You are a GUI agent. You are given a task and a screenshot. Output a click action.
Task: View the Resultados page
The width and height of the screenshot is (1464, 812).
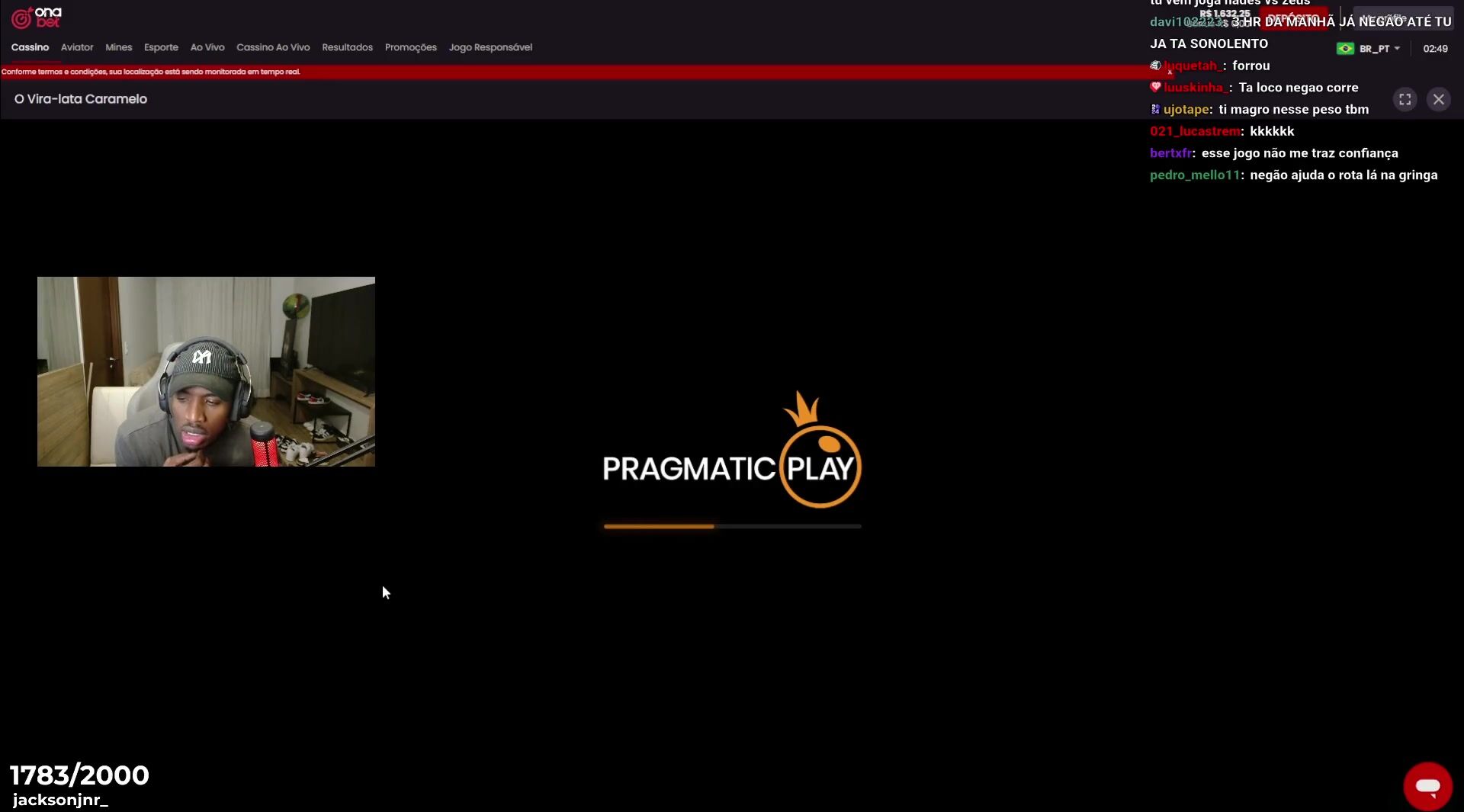[x=347, y=47]
